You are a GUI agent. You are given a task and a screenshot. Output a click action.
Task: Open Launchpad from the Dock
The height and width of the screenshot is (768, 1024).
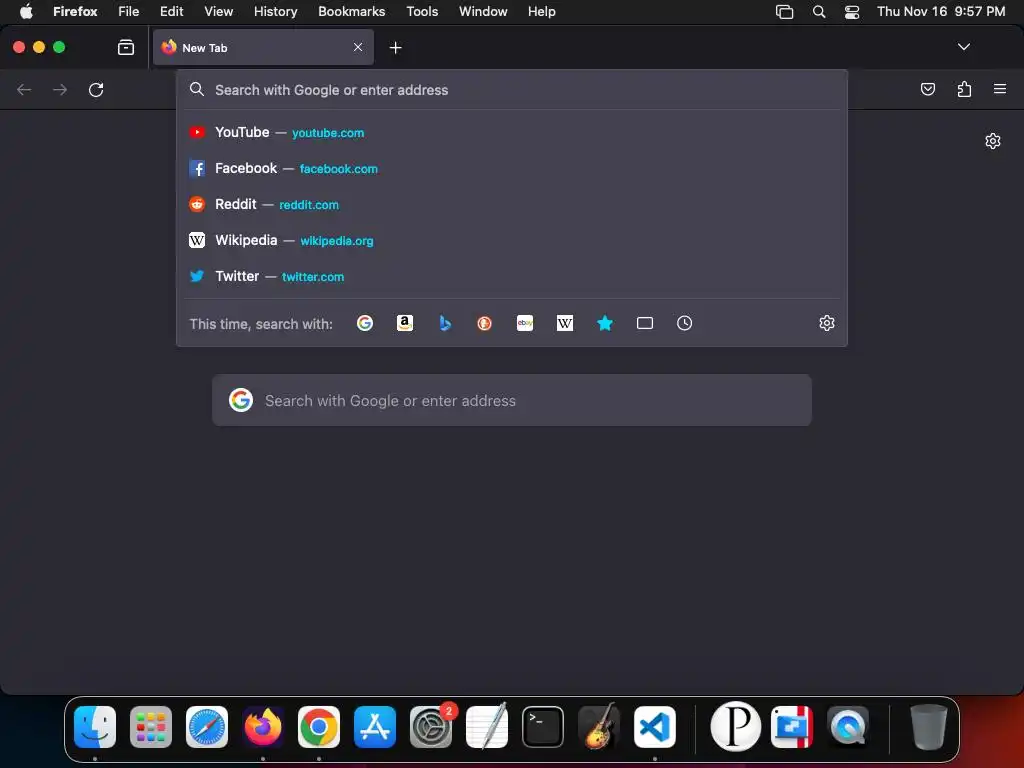151,727
